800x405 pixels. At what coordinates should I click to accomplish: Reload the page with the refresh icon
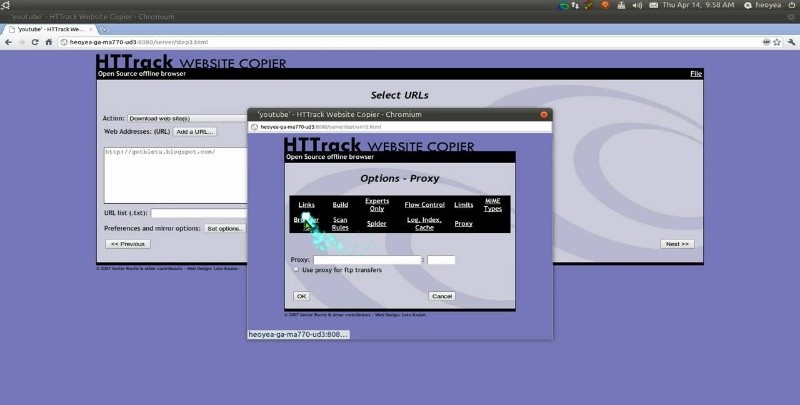coord(35,42)
